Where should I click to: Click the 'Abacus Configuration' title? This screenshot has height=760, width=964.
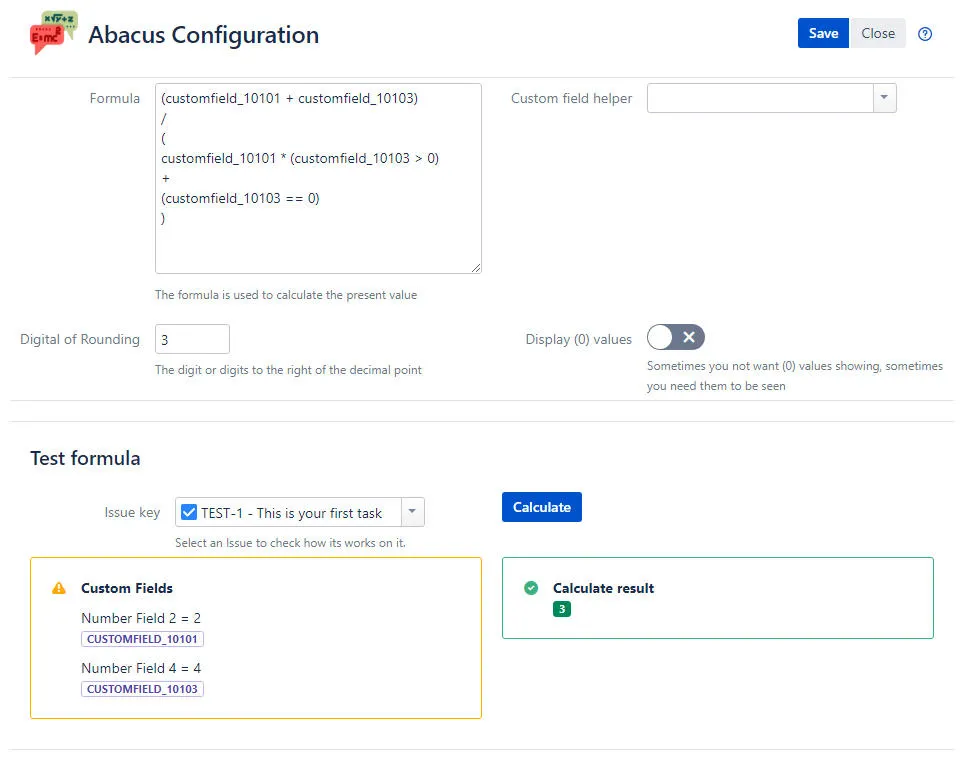tap(203, 35)
